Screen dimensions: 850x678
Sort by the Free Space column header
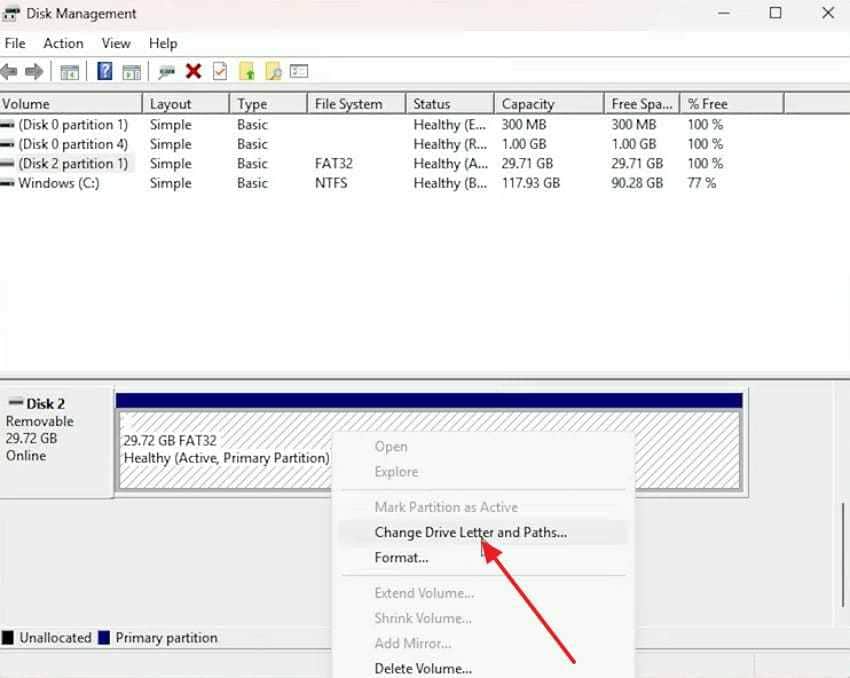coord(641,104)
